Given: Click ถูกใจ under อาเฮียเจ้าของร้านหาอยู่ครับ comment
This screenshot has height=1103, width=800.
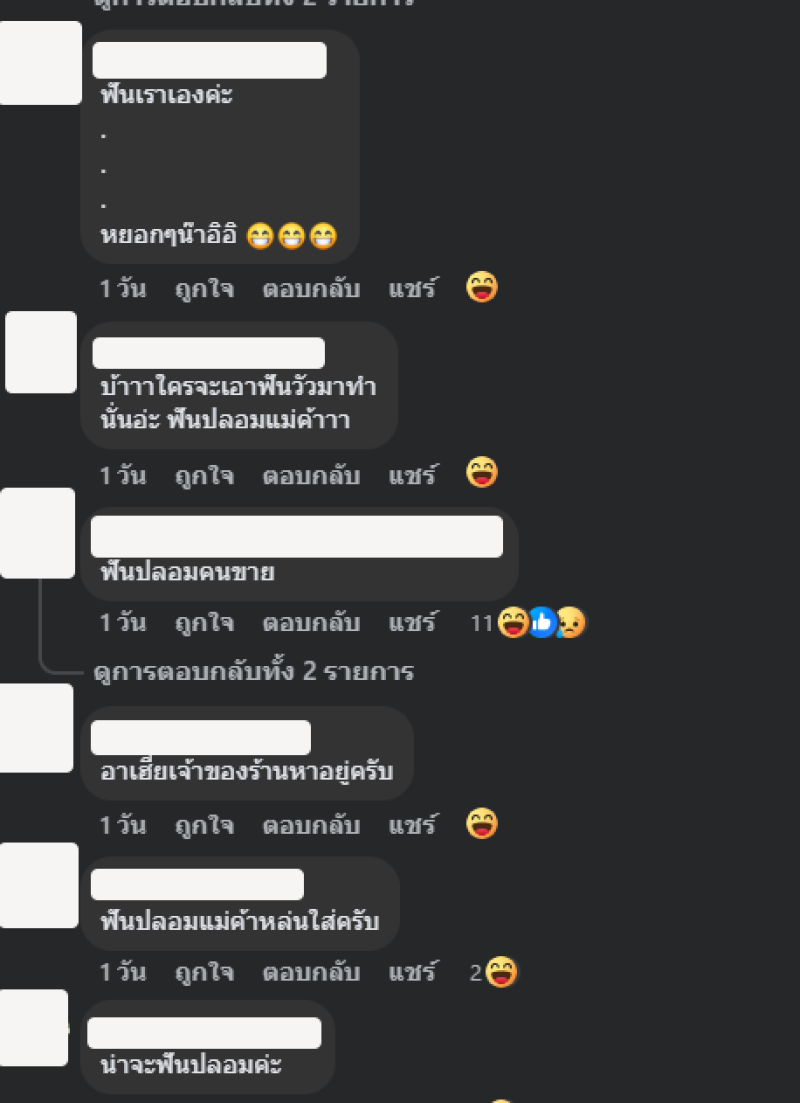Looking at the screenshot, I should [204, 825].
